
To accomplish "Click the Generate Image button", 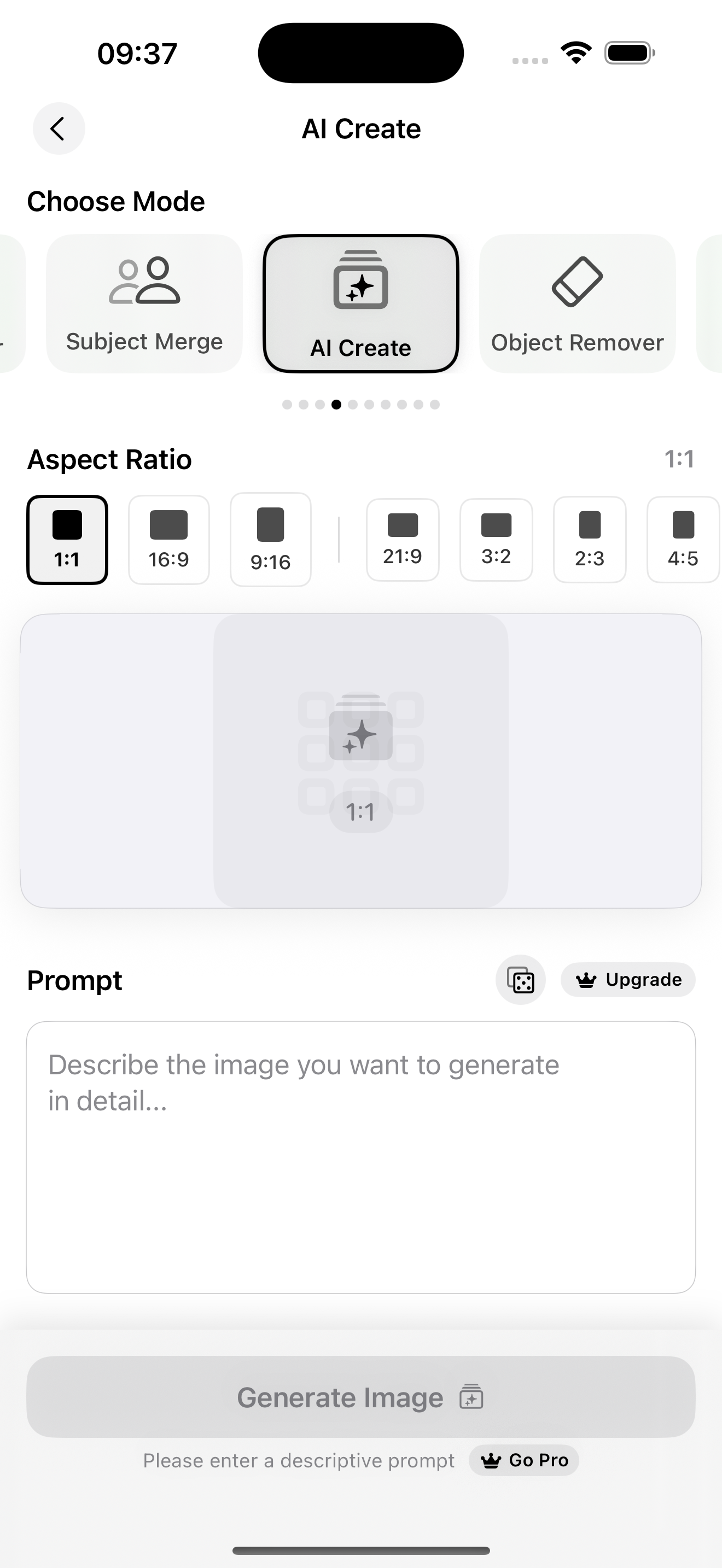I will [360, 1396].
